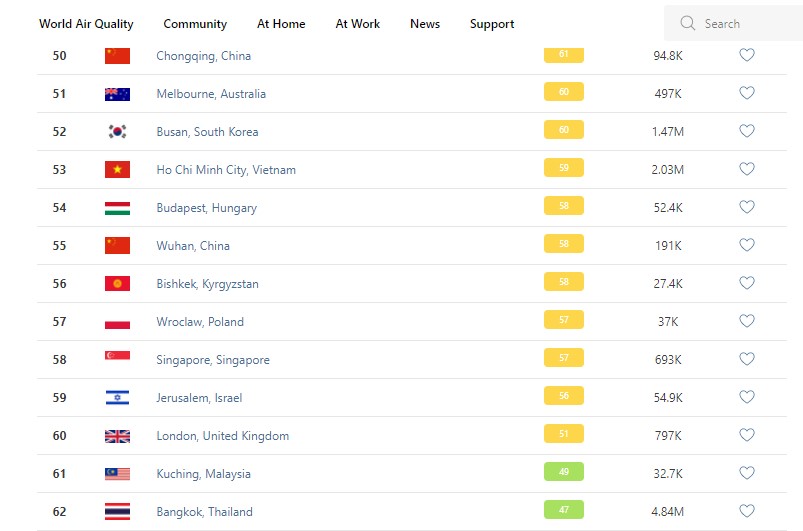
Task: Go to the At Home section
Action: point(281,24)
